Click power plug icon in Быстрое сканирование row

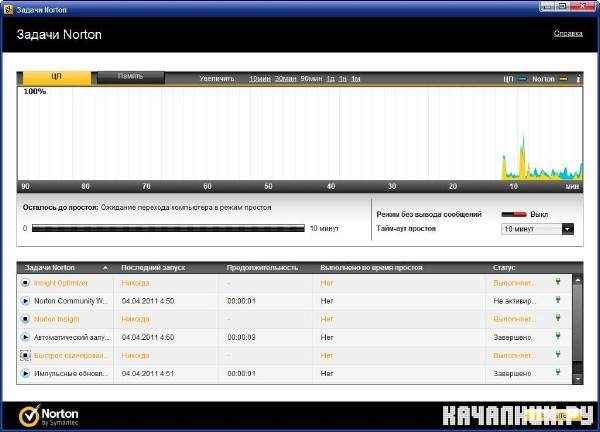point(558,354)
